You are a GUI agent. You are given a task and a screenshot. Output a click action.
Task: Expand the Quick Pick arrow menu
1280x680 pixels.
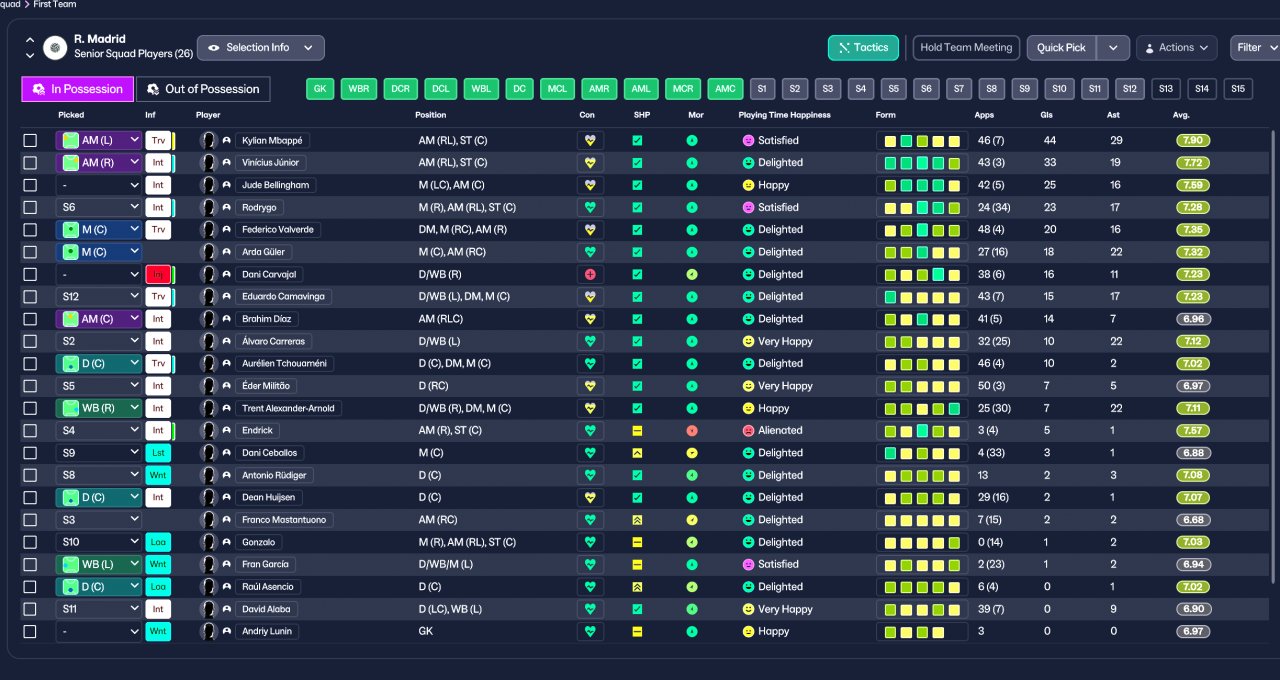pyautogui.click(x=1113, y=48)
